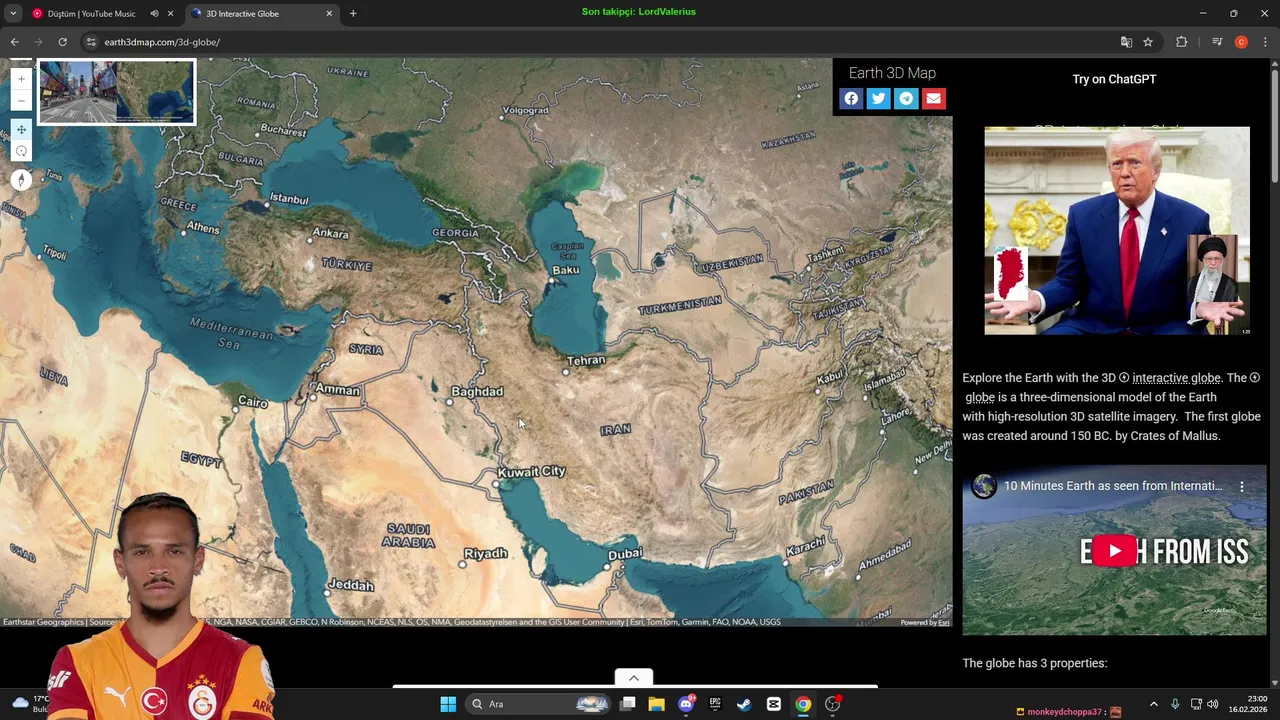The width and height of the screenshot is (1280, 720).
Task: Open the Chrome three-dot menu
Action: coord(1266,42)
